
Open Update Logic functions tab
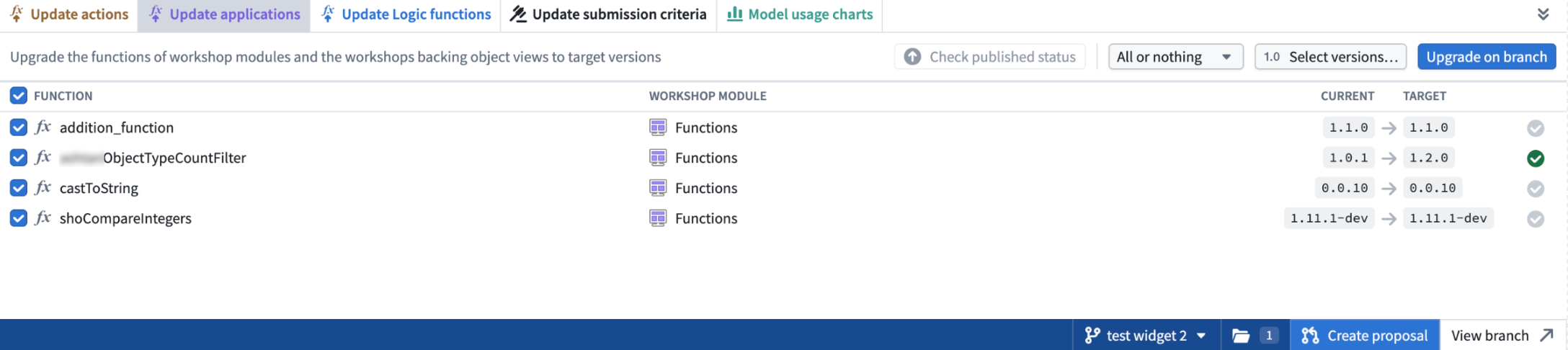(x=406, y=14)
